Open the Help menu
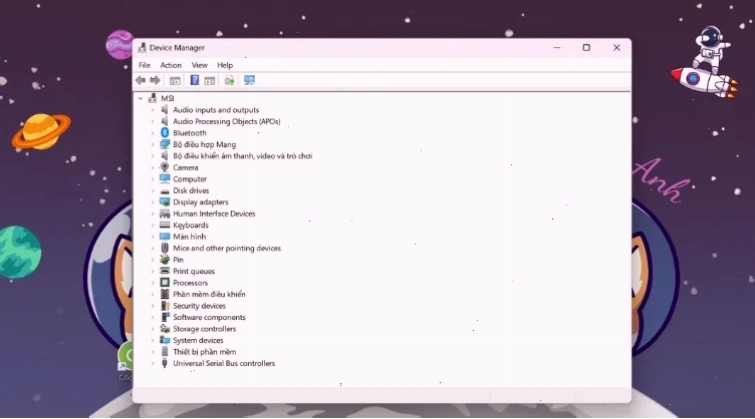Viewport: 755px width, 419px height. pos(225,65)
